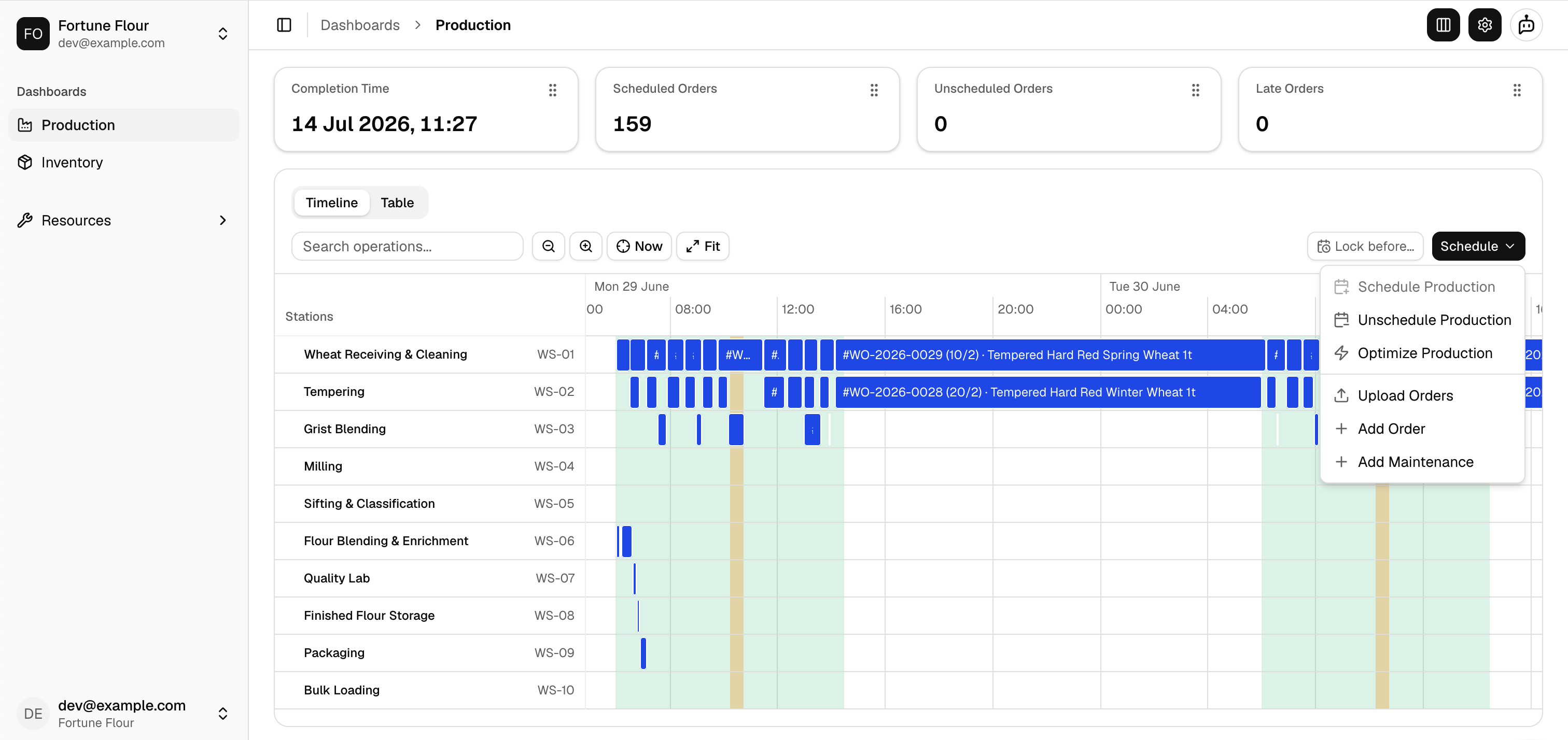Viewport: 1568px width, 740px height.
Task: Click the FO workspace avatar
Action: (33, 34)
